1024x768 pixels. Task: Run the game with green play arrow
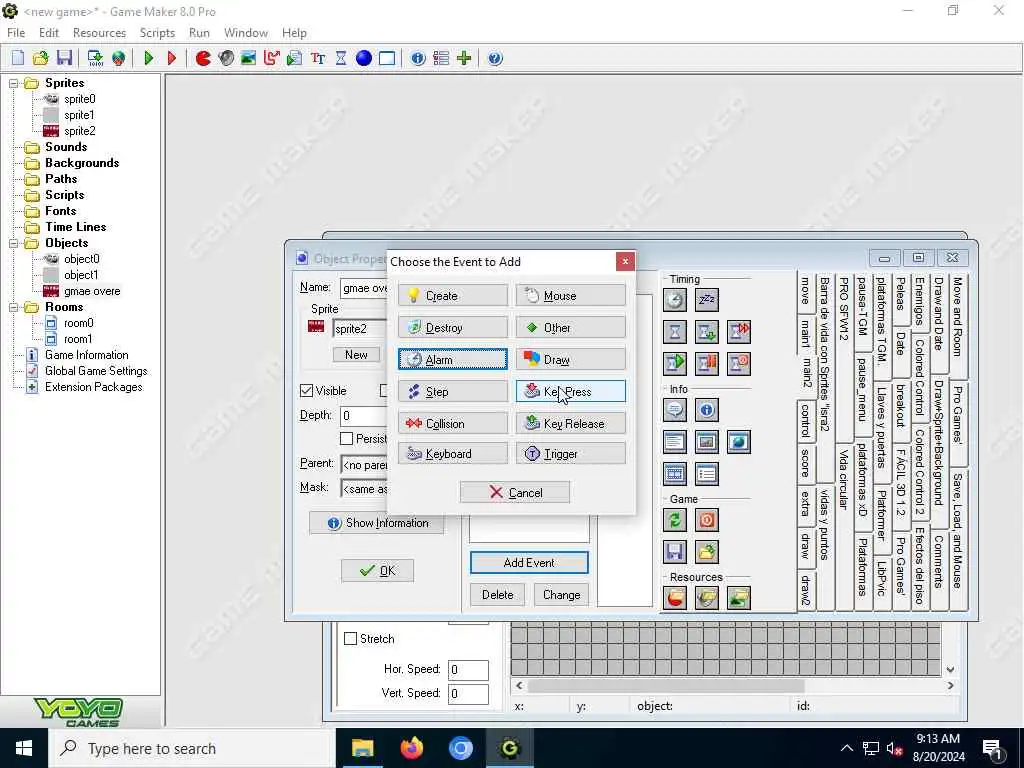[149, 58]
